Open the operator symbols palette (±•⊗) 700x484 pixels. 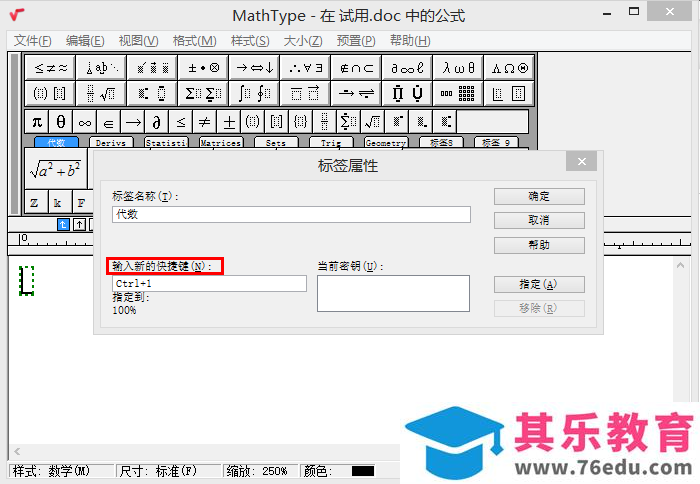pos(203,68)
